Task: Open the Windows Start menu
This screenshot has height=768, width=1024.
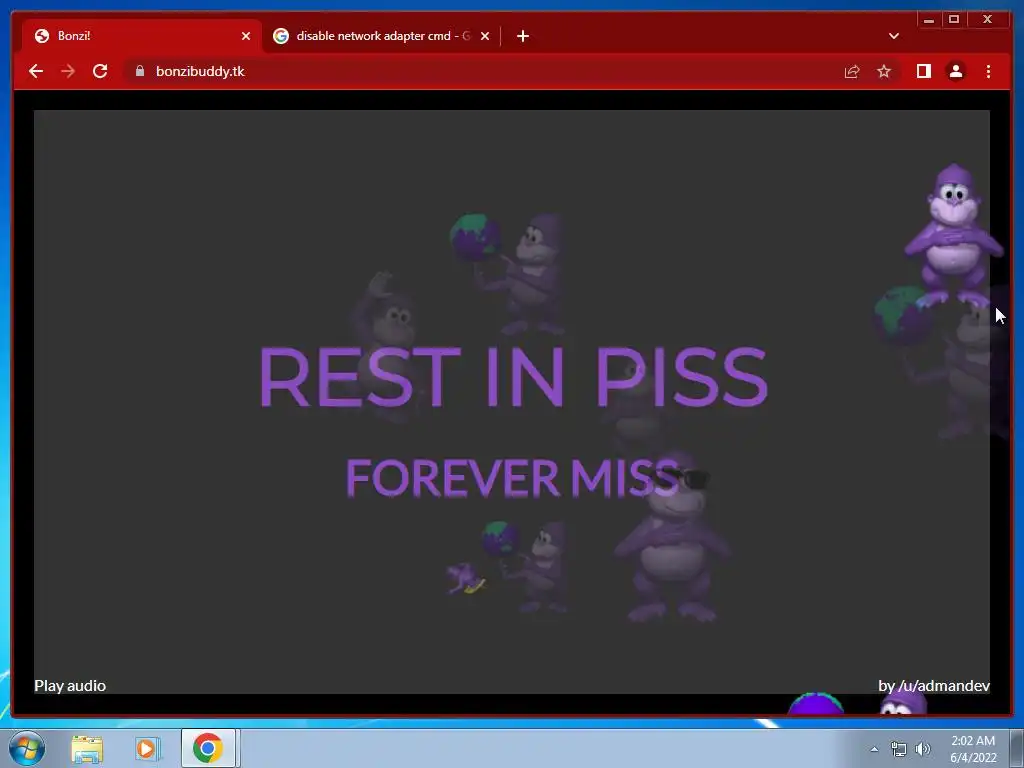Action: pos(27,748)
